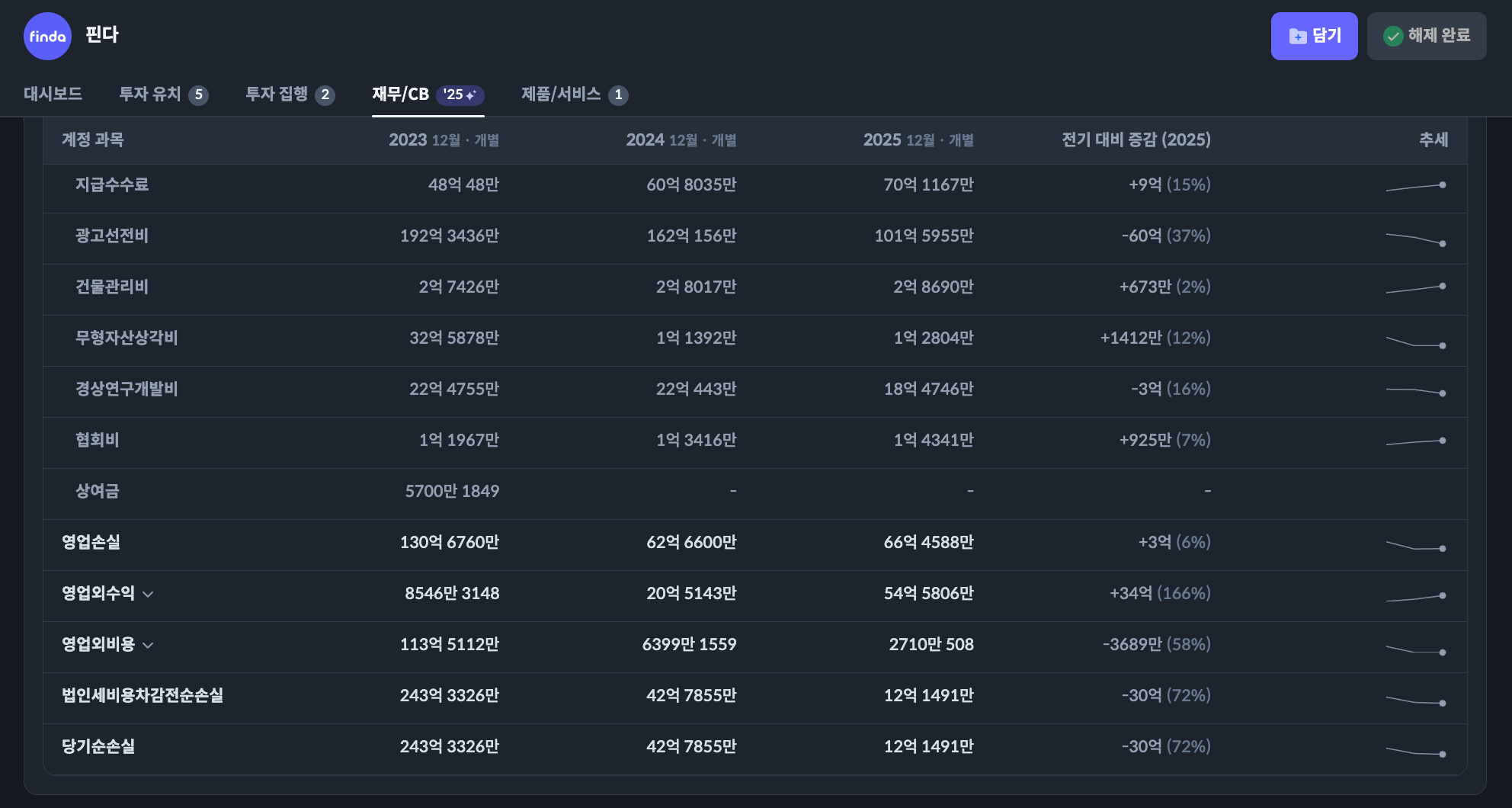The width and height of the screenshot is (1512, 808).
Task: Expand the 영업외비용 row chevron
Action: tap(149, 645)
